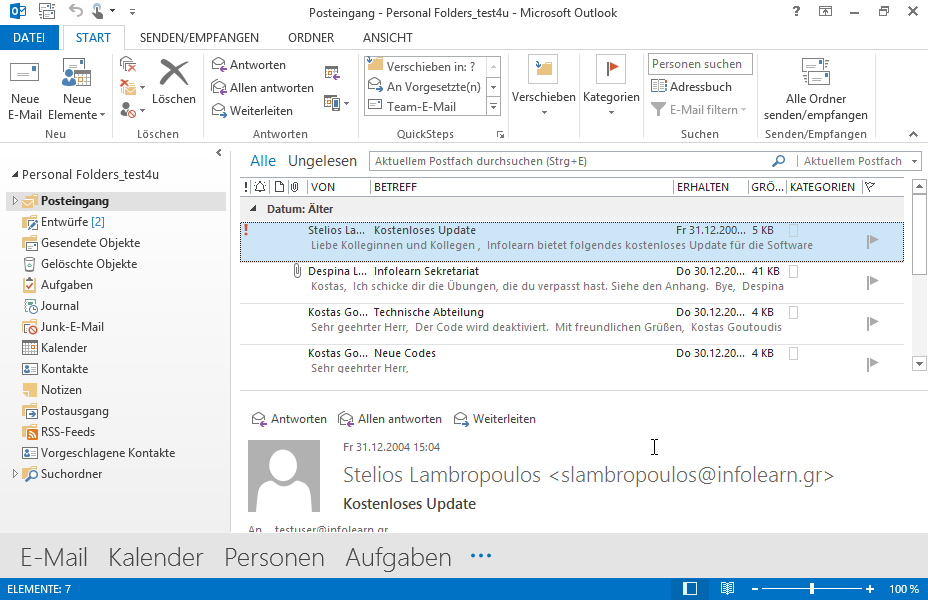Forward using the ribbon Weiterleiten button
This screenshot has width=928, height=600.
click(252, 111)
